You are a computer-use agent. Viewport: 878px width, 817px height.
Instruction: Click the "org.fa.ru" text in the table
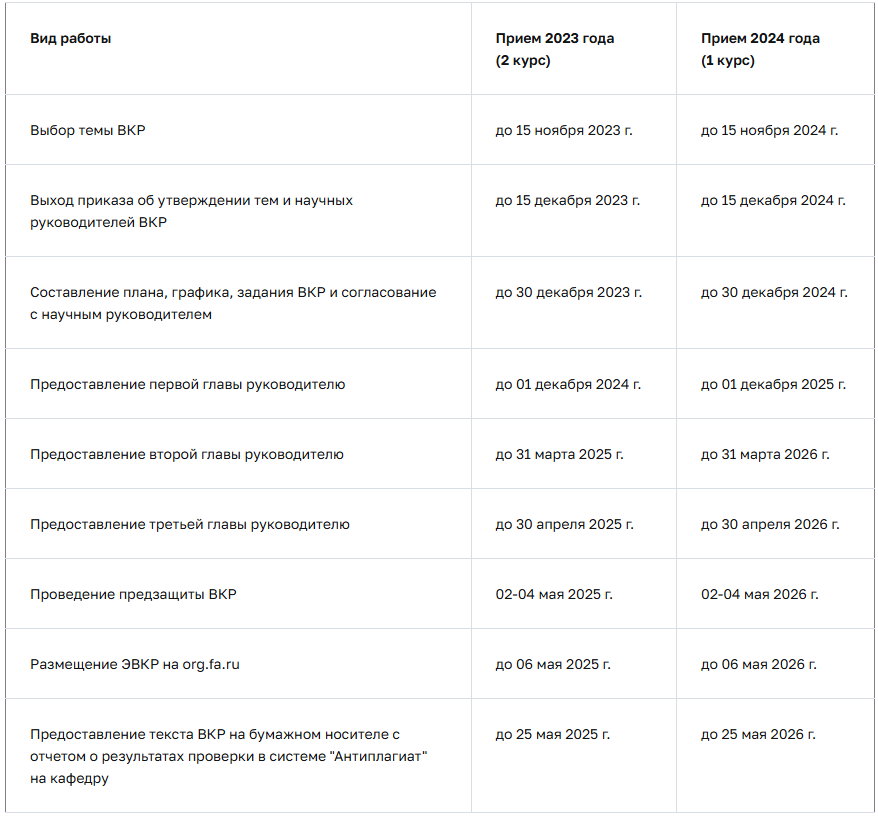coord(210,664)
